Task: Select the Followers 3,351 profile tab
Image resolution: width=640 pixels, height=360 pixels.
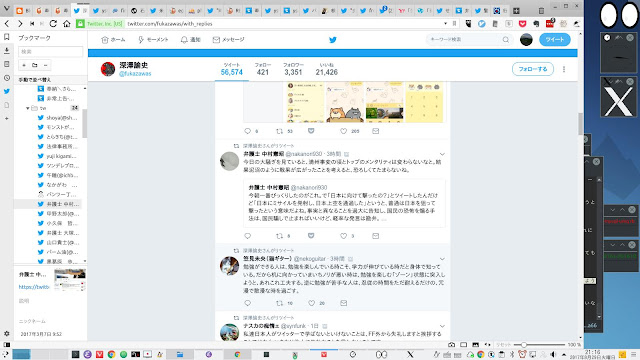Action: click(x=293, y=69)
